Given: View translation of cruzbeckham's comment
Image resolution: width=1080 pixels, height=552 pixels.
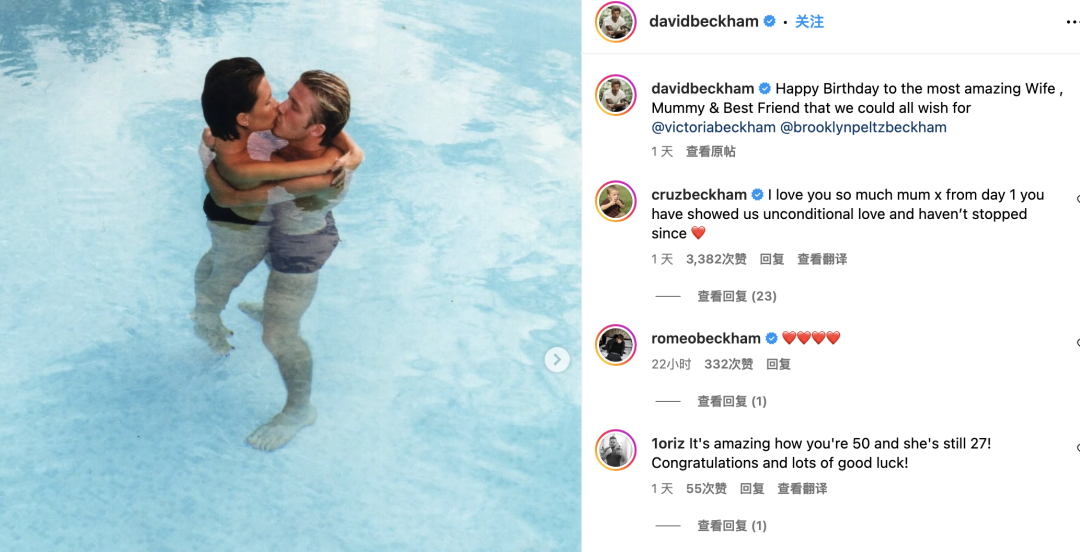Looking at the screenshot, I should click(822, 259).
